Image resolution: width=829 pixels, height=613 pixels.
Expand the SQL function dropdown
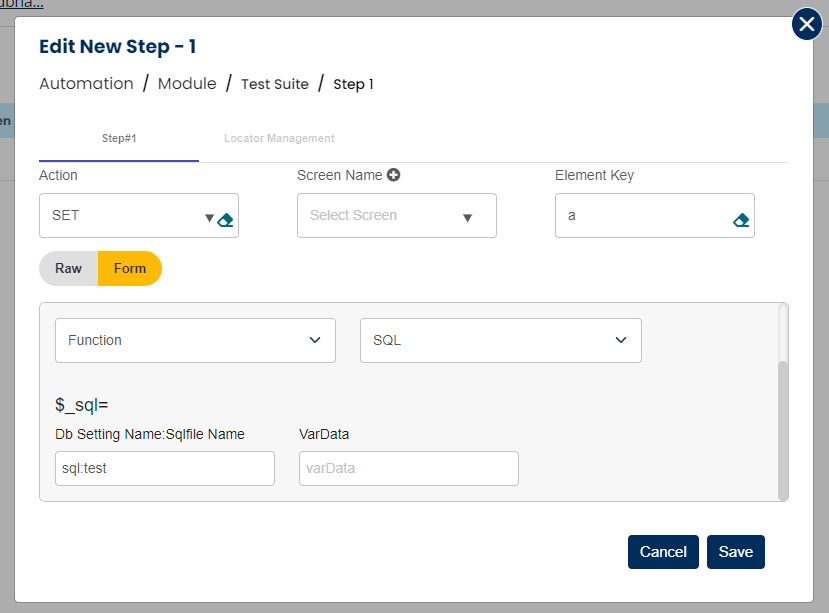pyautogui.click(x=500, y=341)
